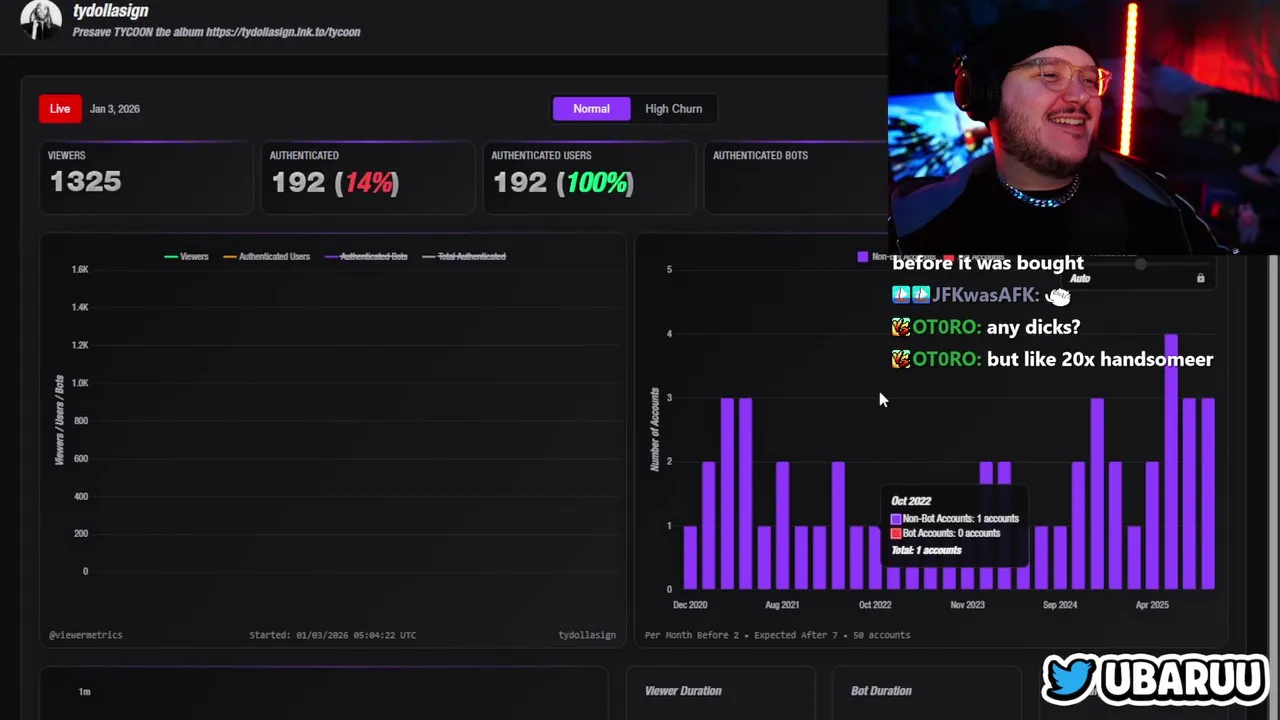
Task: Click the 'Started: 01/03/2026 05:04:22 UTC' text
Action: (332, 635)
